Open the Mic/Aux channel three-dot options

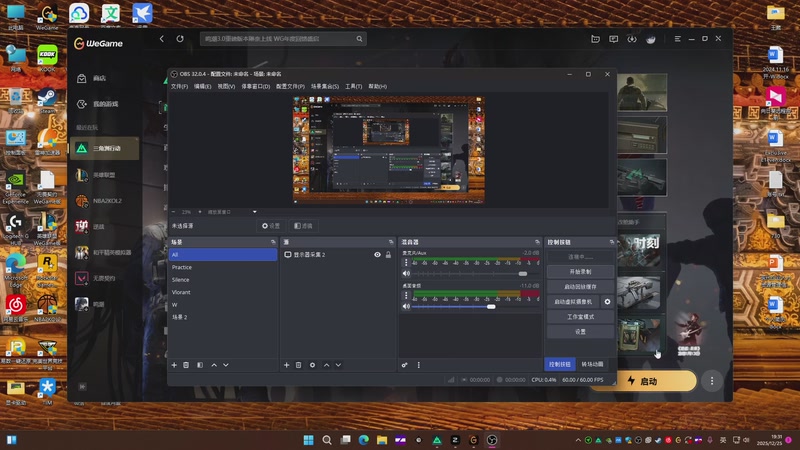coord(406,263)
